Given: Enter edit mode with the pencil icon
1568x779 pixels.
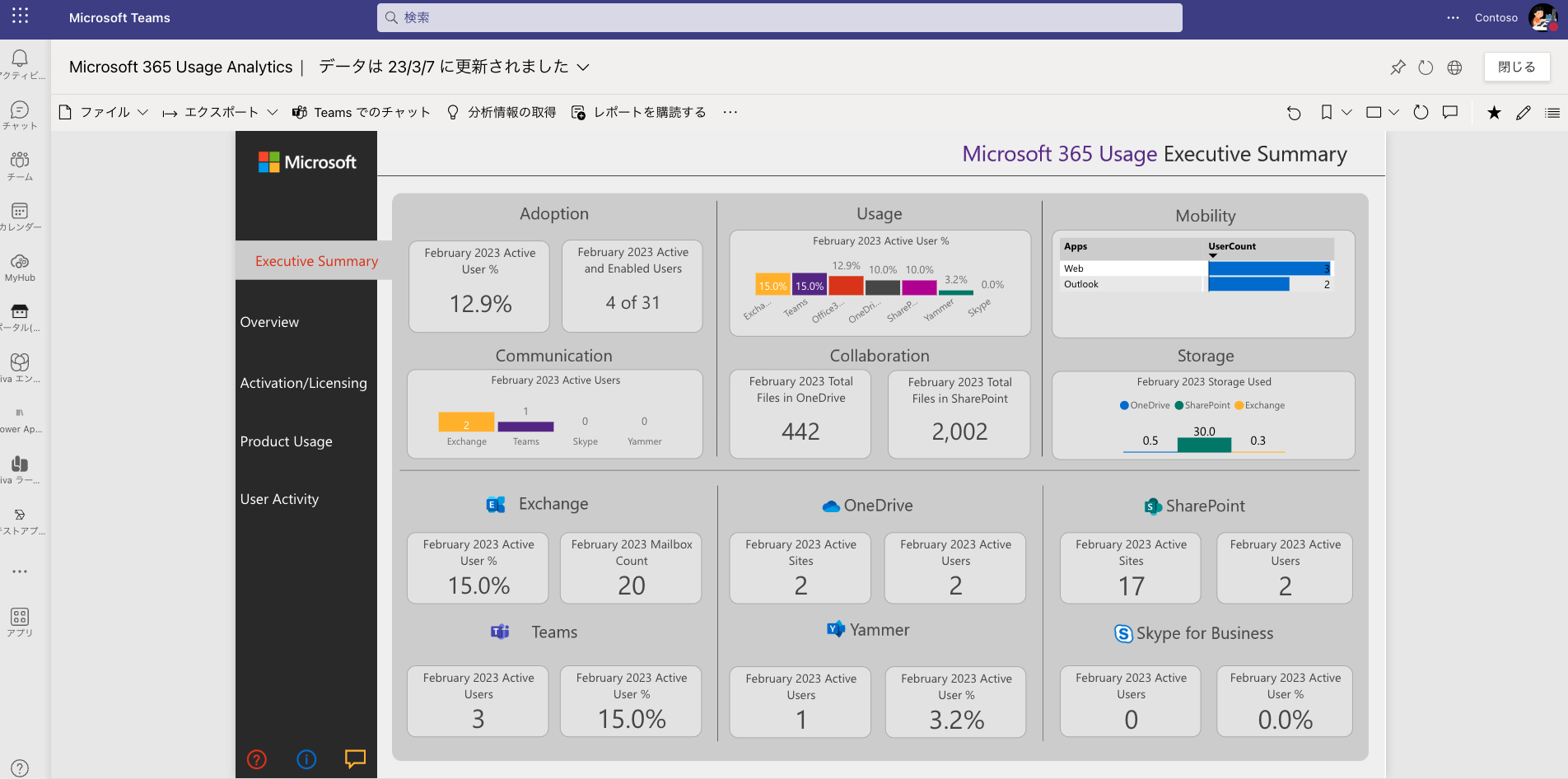Looking at the screenshot, I should pos(1523,112).
